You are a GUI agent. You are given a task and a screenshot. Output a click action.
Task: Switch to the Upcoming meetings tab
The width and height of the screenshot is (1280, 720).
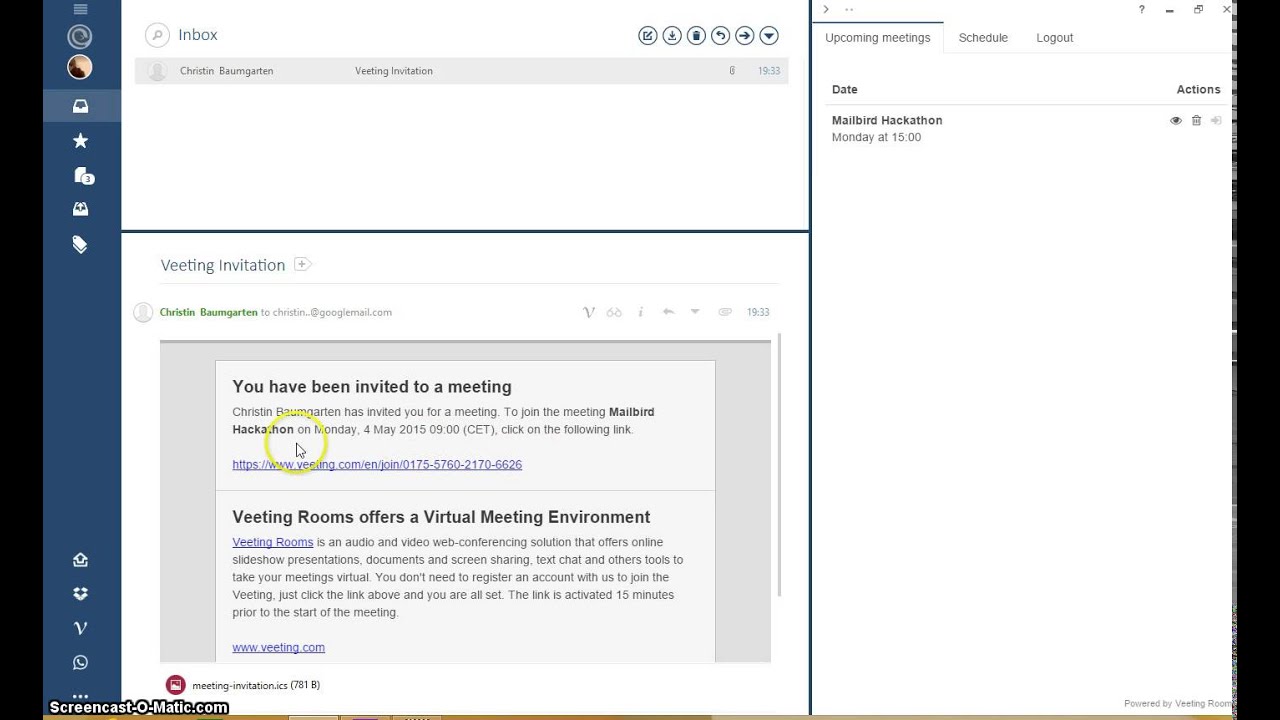(878, 38)
